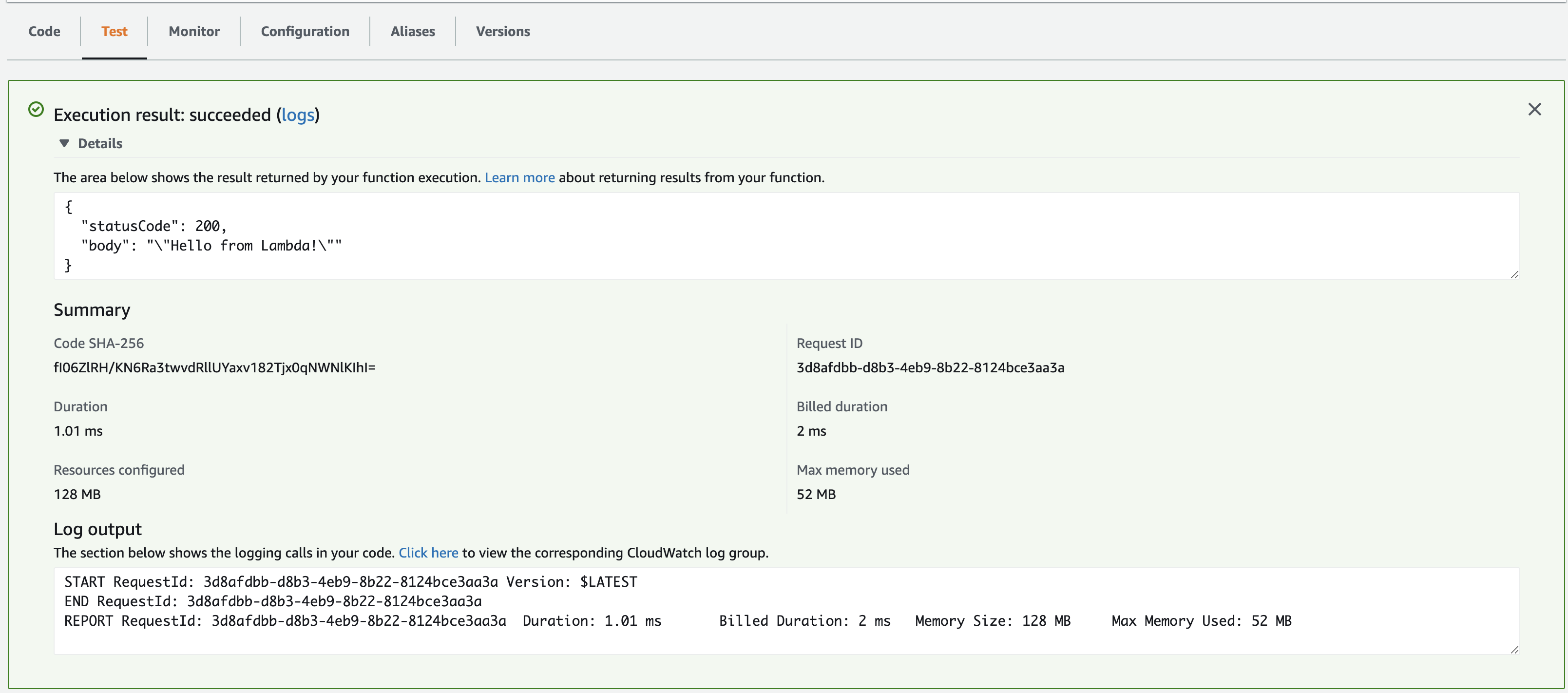Click the green success checkmark icon
The image size is (1568, 693).
(36, 110)
